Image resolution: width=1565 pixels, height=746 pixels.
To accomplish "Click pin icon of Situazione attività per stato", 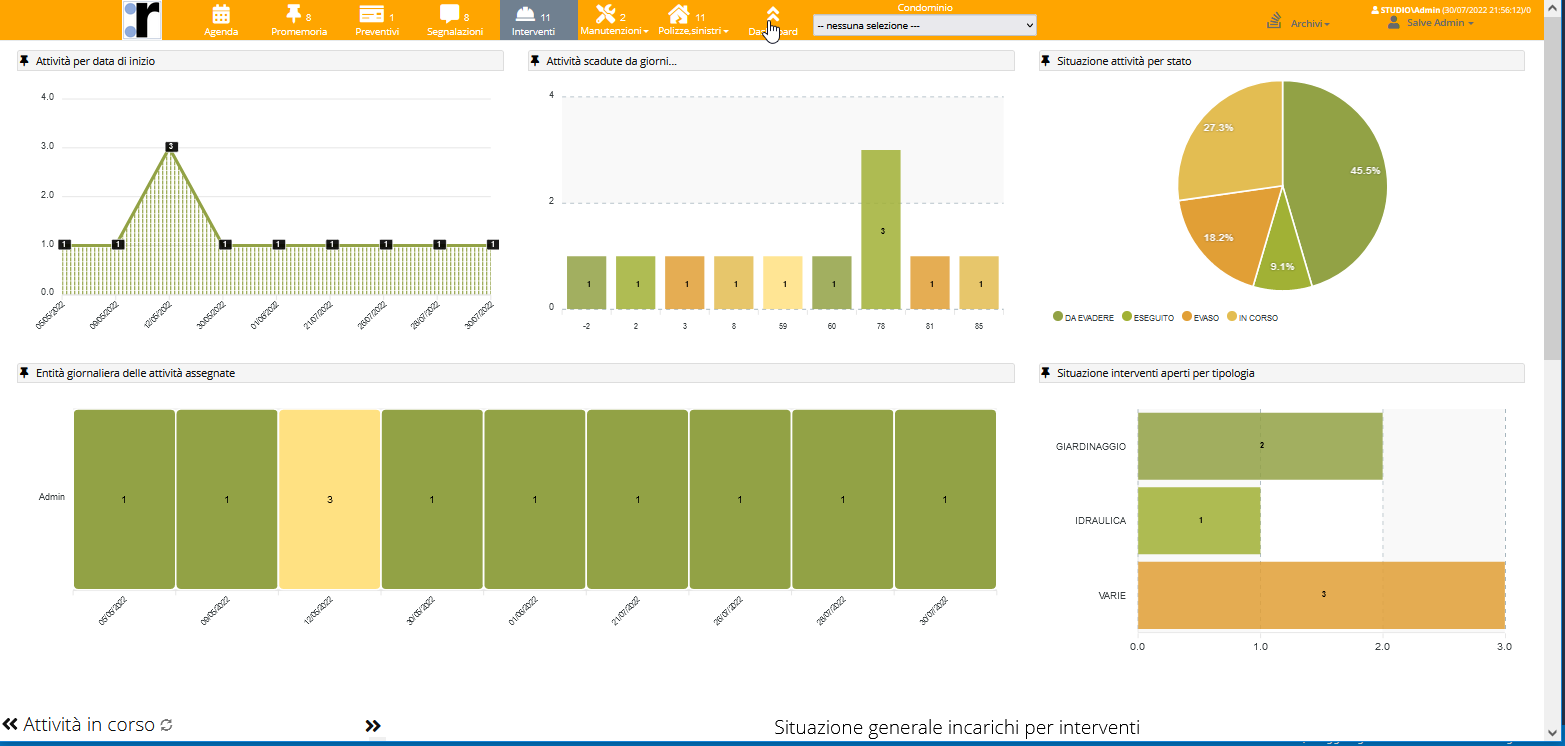I will [1046, 61].
